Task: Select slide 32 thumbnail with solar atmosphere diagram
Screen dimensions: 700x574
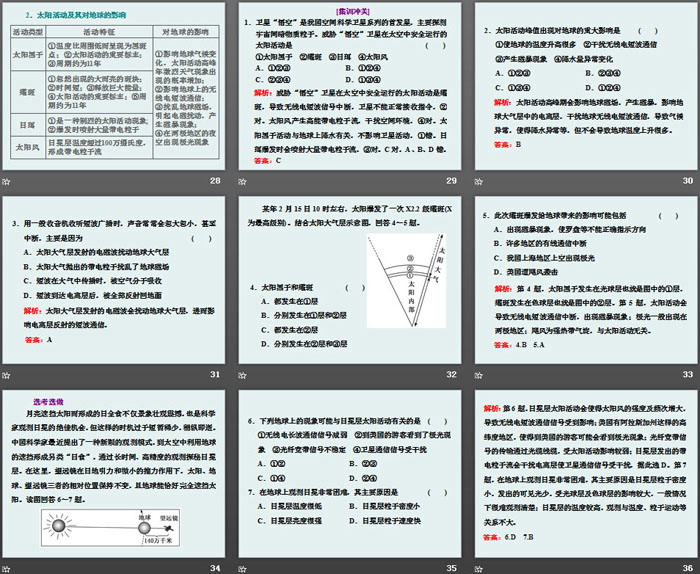Action: coord(350,280)
